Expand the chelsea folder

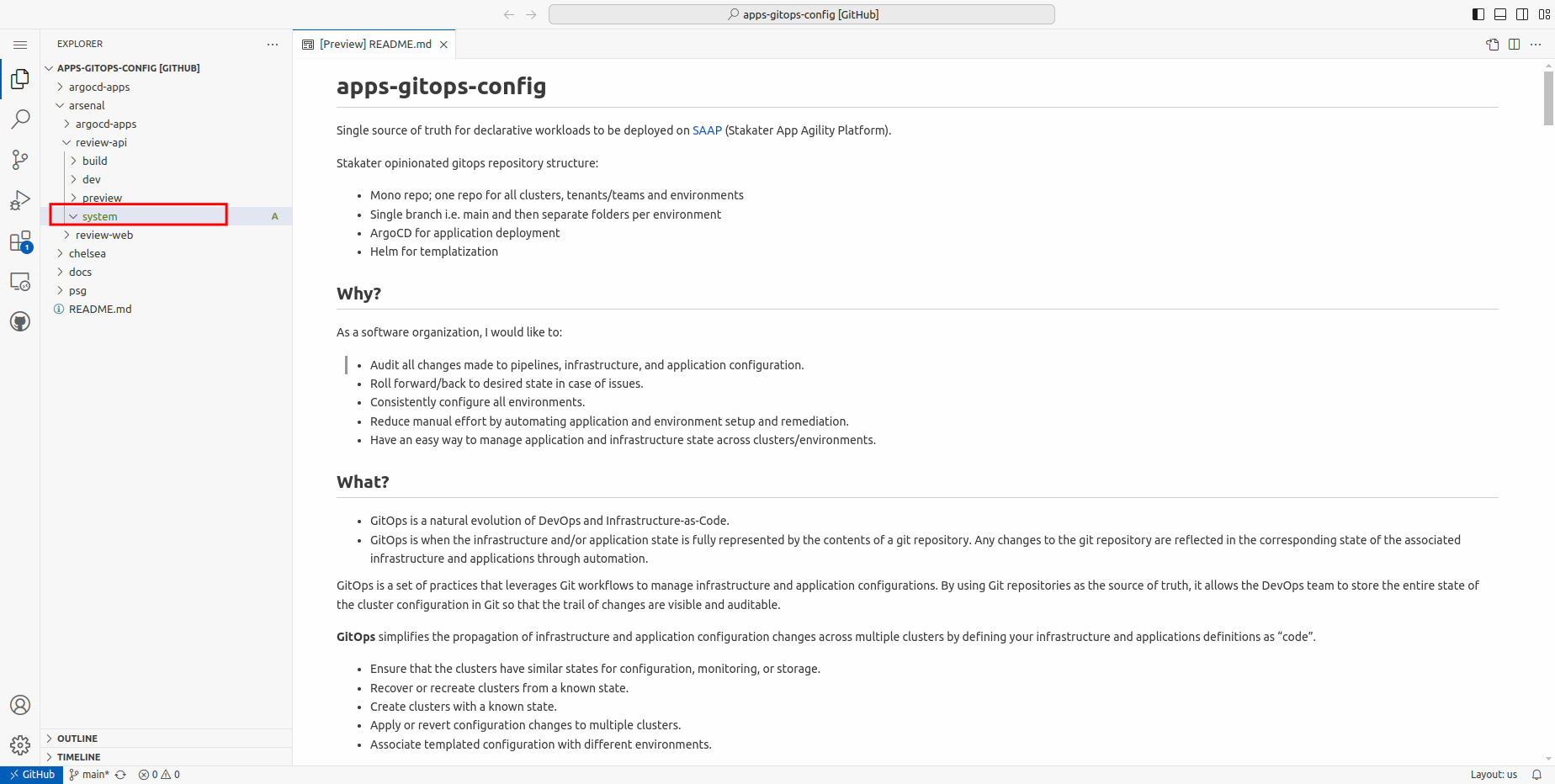[88, 253]
